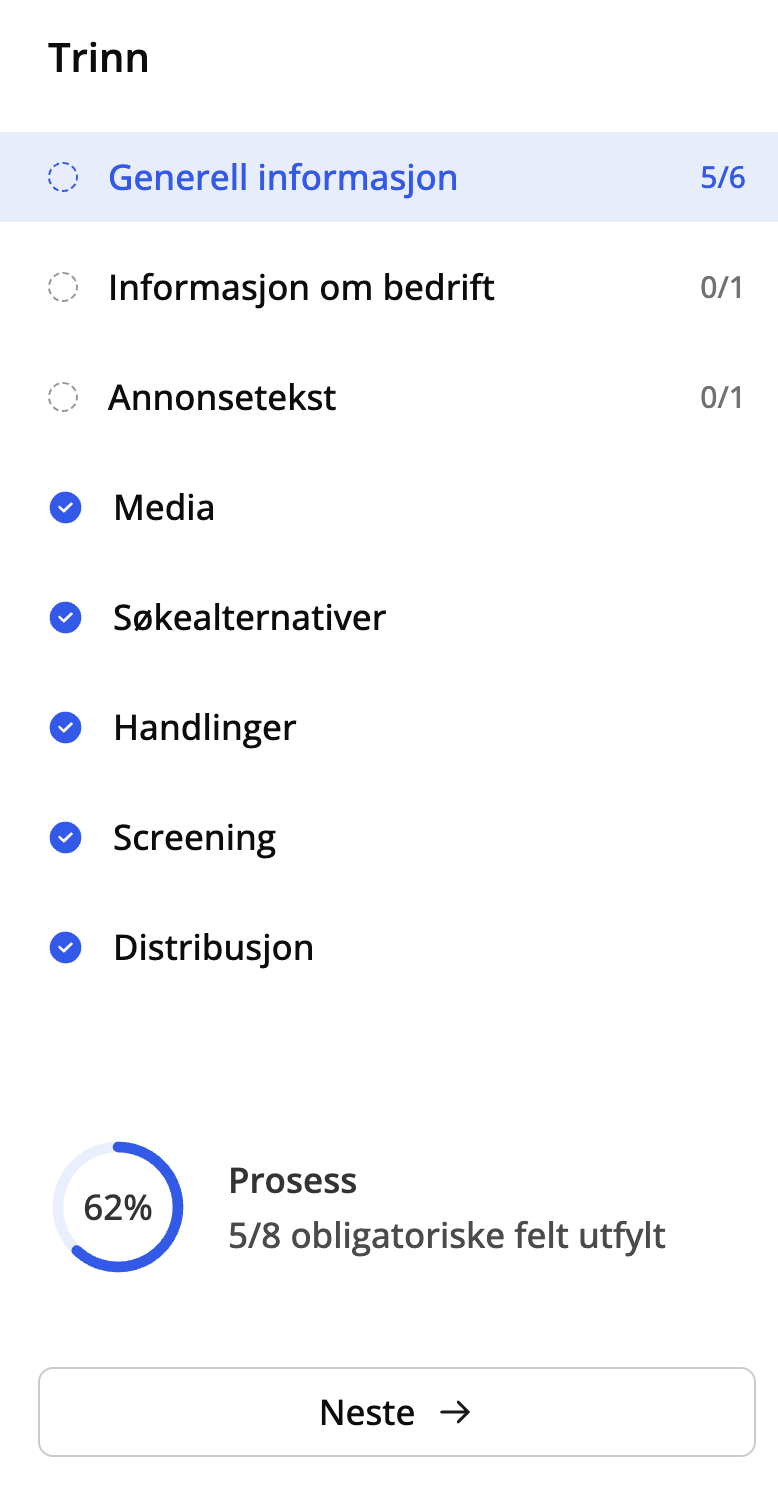Click the checkmark icon beside Distribusjon
This screenshot has height=1486, width=778.
click(65, 948)
